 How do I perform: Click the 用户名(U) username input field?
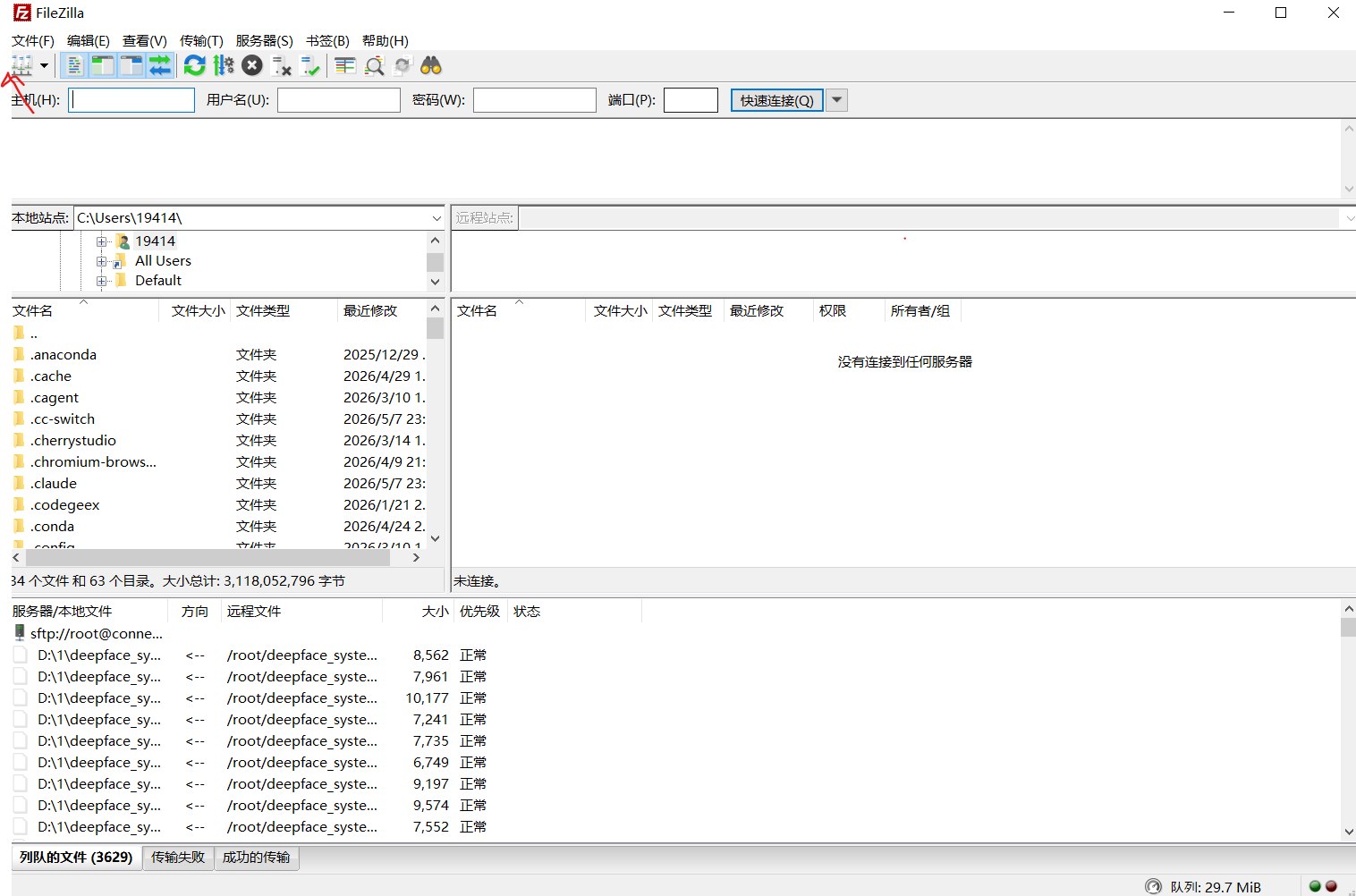click(339, 100)
